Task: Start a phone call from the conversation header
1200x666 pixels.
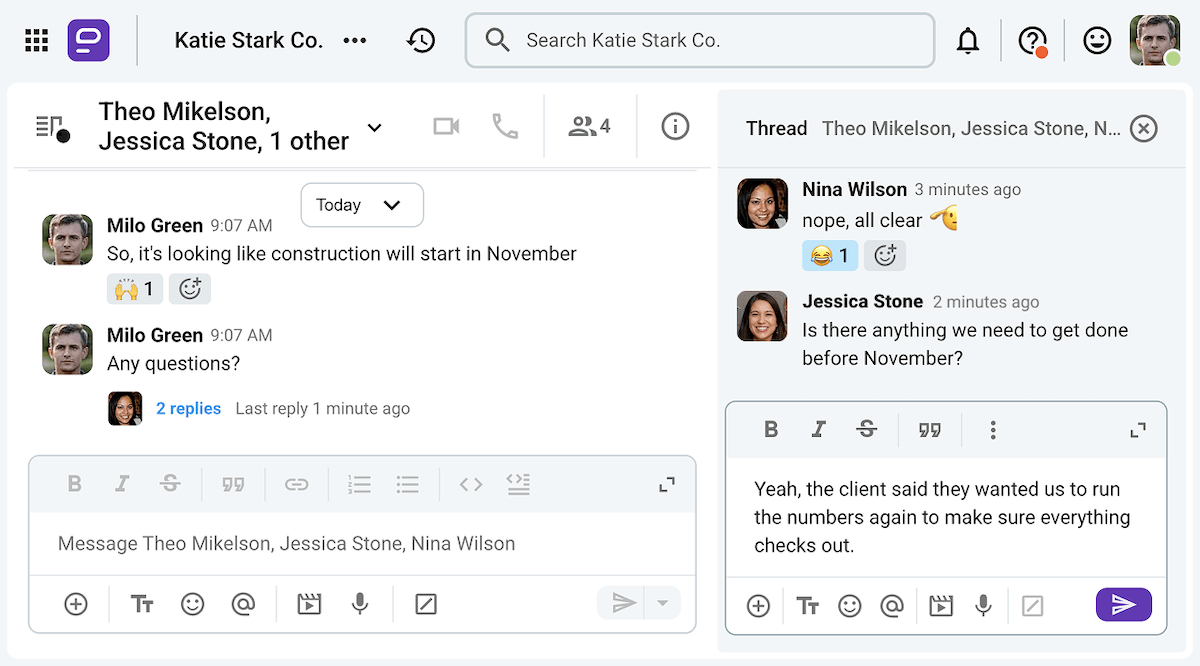Action: point(505,126)
